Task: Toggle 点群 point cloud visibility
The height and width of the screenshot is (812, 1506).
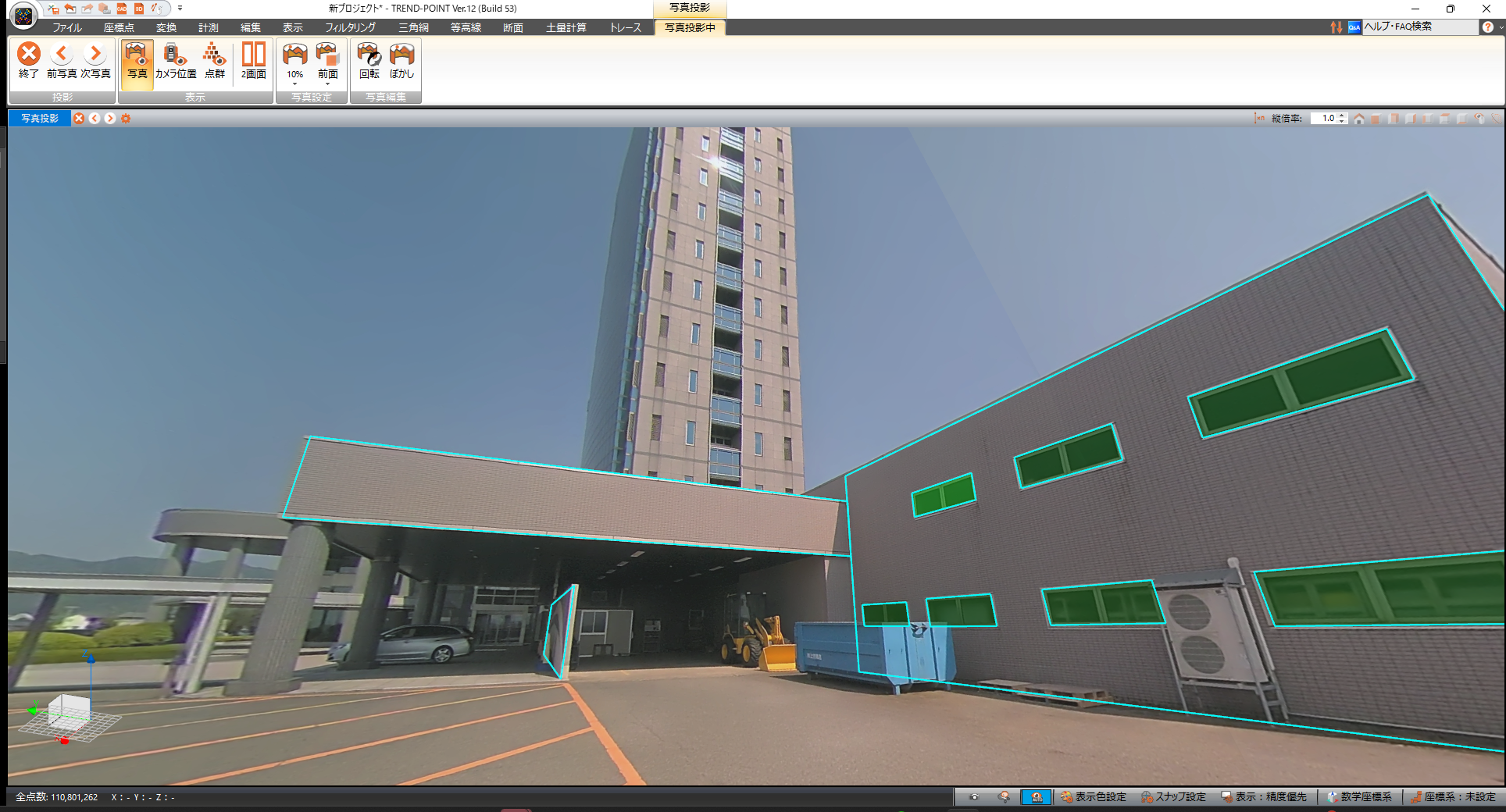Action: pos(214,61)
